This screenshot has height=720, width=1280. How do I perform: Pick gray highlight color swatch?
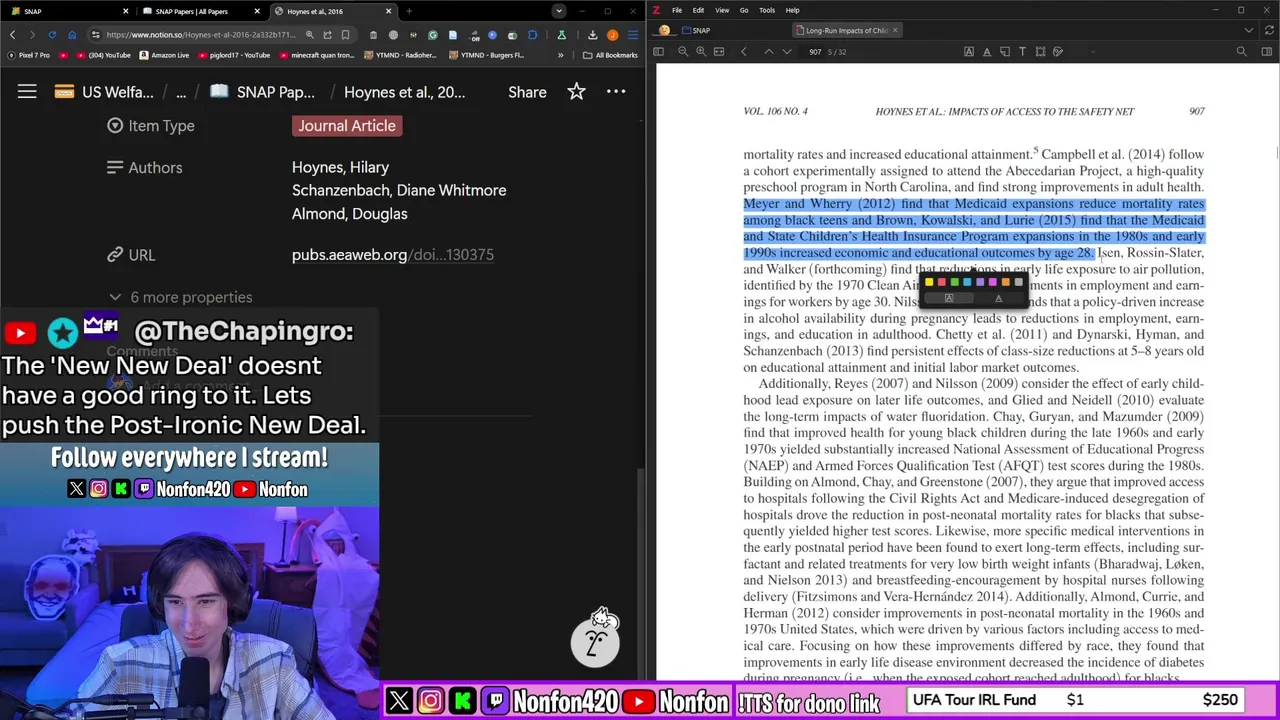click(1018, 282)
